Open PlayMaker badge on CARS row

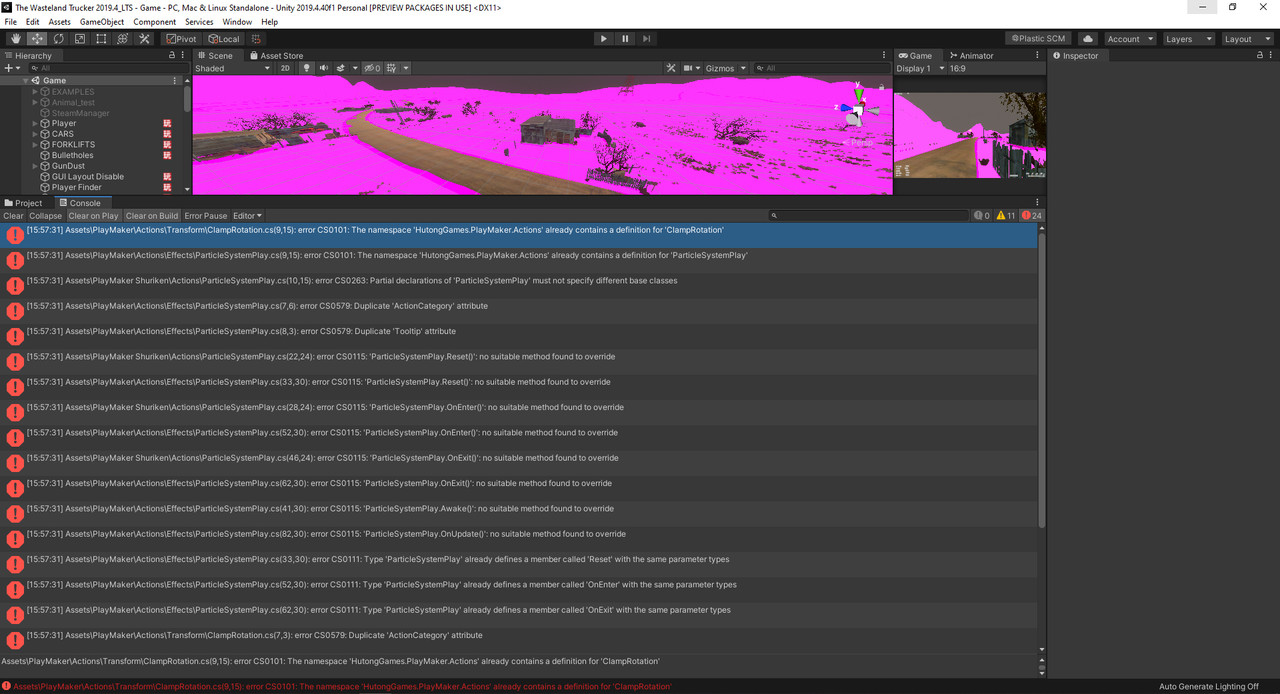[x=167, y=134]
